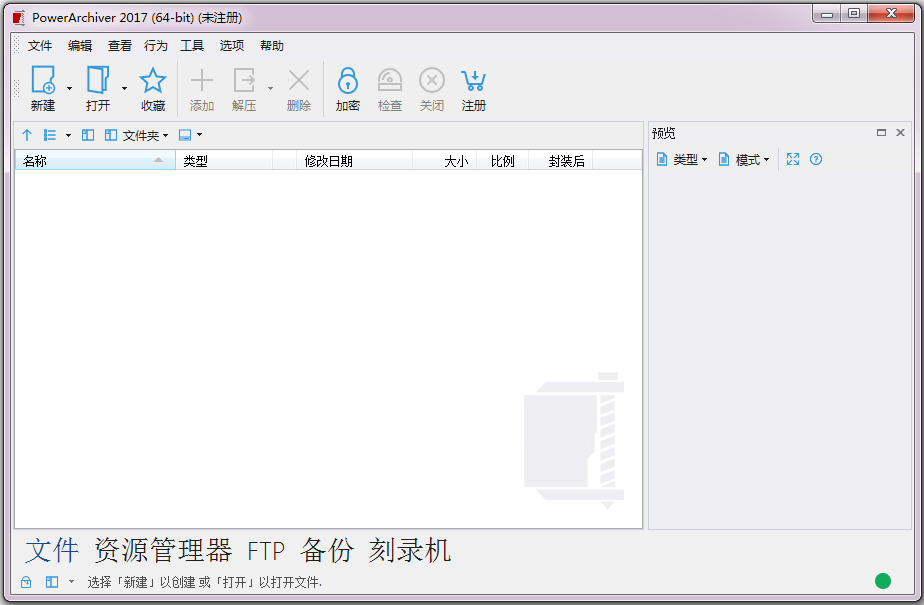This screenshot has height=605, width=924.
Task: Click the preview panel fullscreen expand icon
Action: point(793,158)
